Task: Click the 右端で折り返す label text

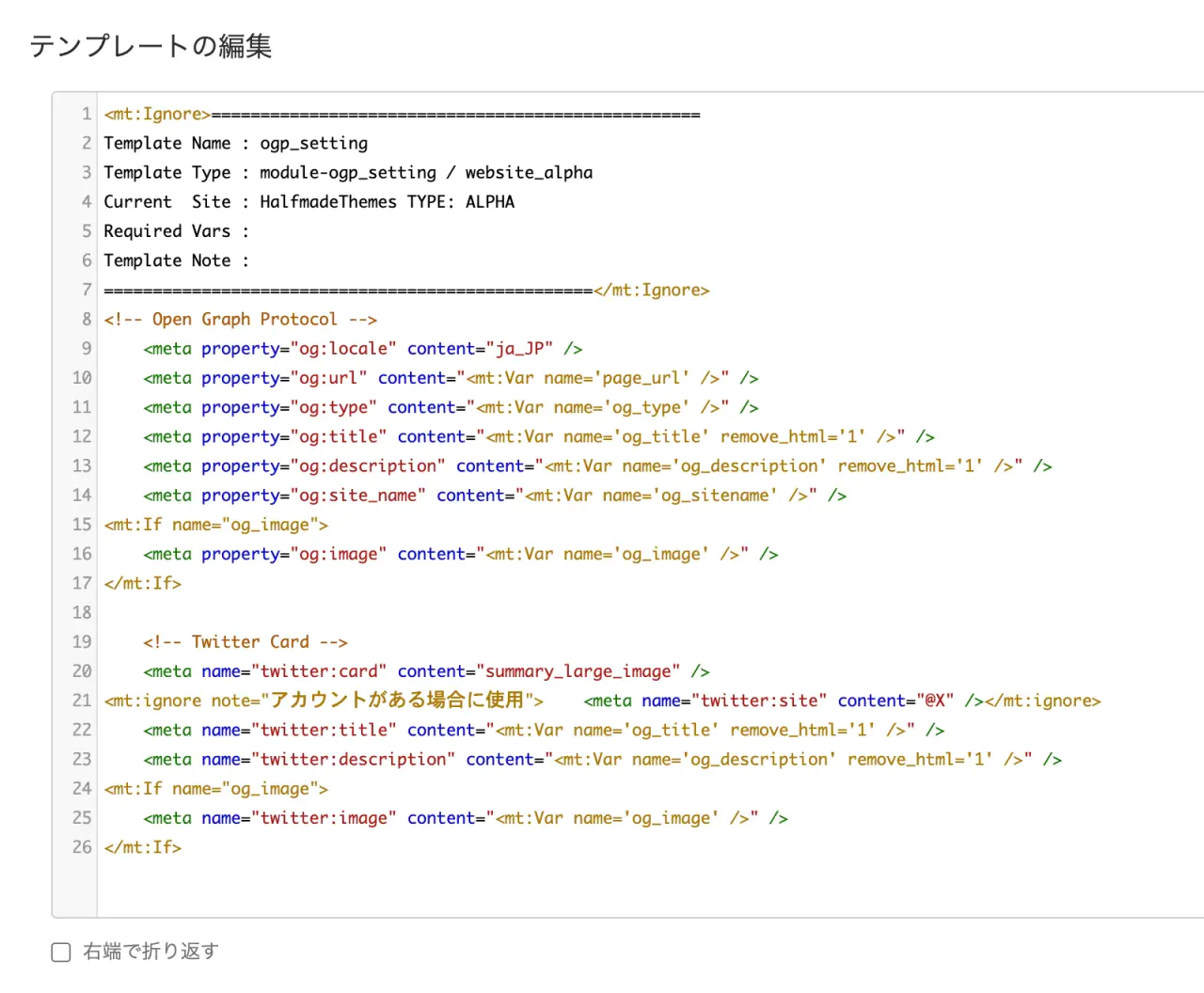Action: (150, 952)
